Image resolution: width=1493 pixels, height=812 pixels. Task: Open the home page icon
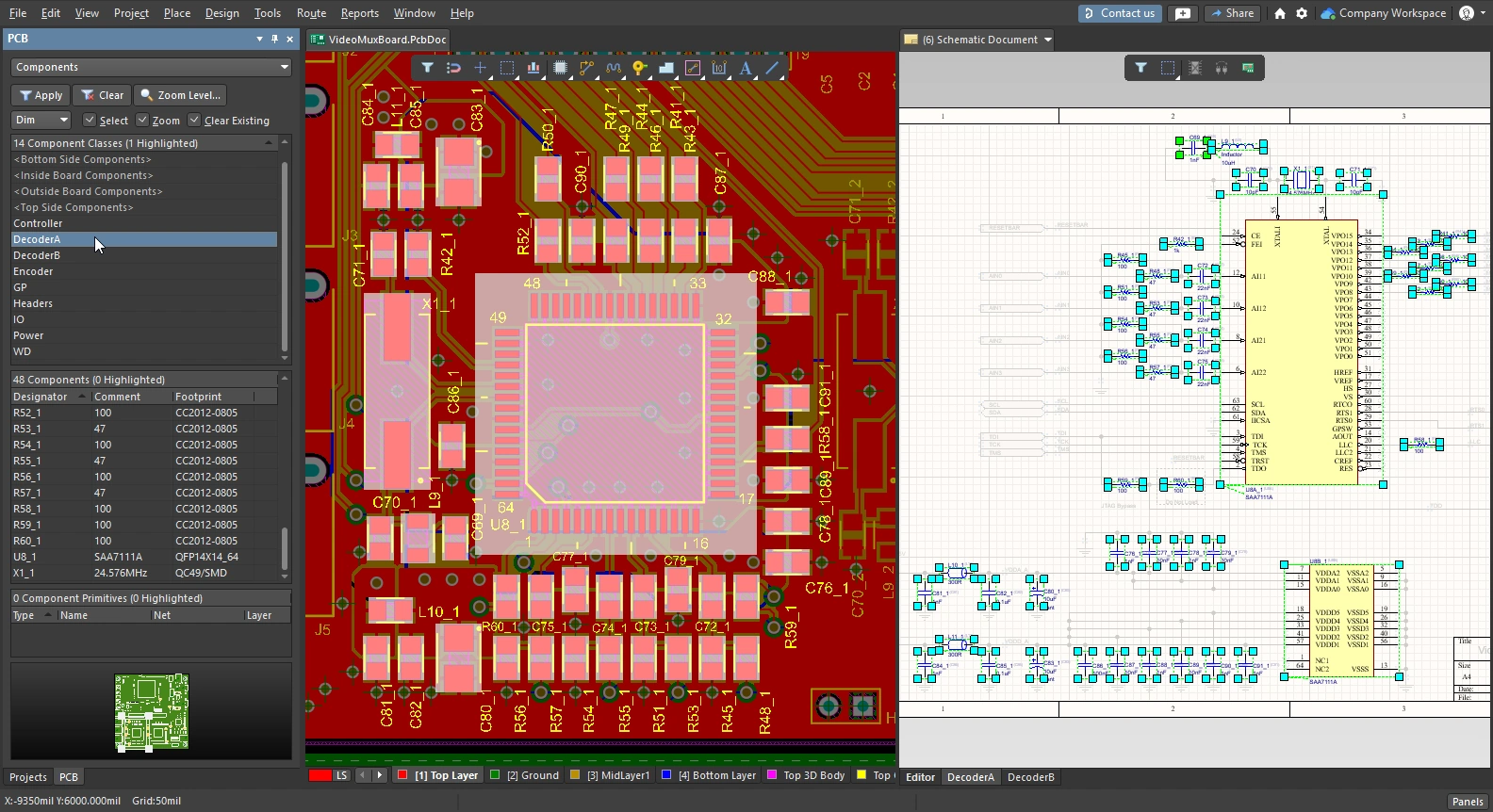tap(1279, 13)
